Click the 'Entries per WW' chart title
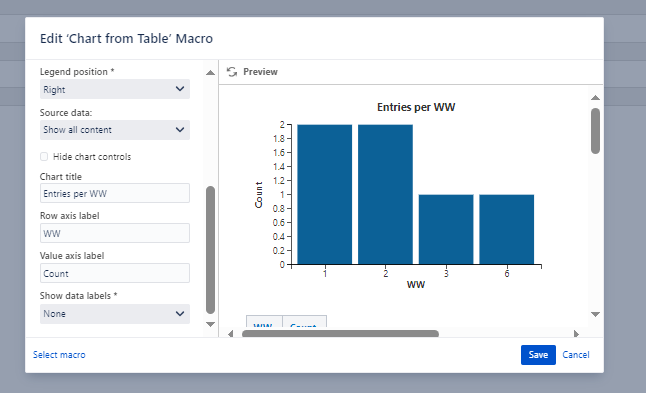646x393 pixels. [416, 107]
